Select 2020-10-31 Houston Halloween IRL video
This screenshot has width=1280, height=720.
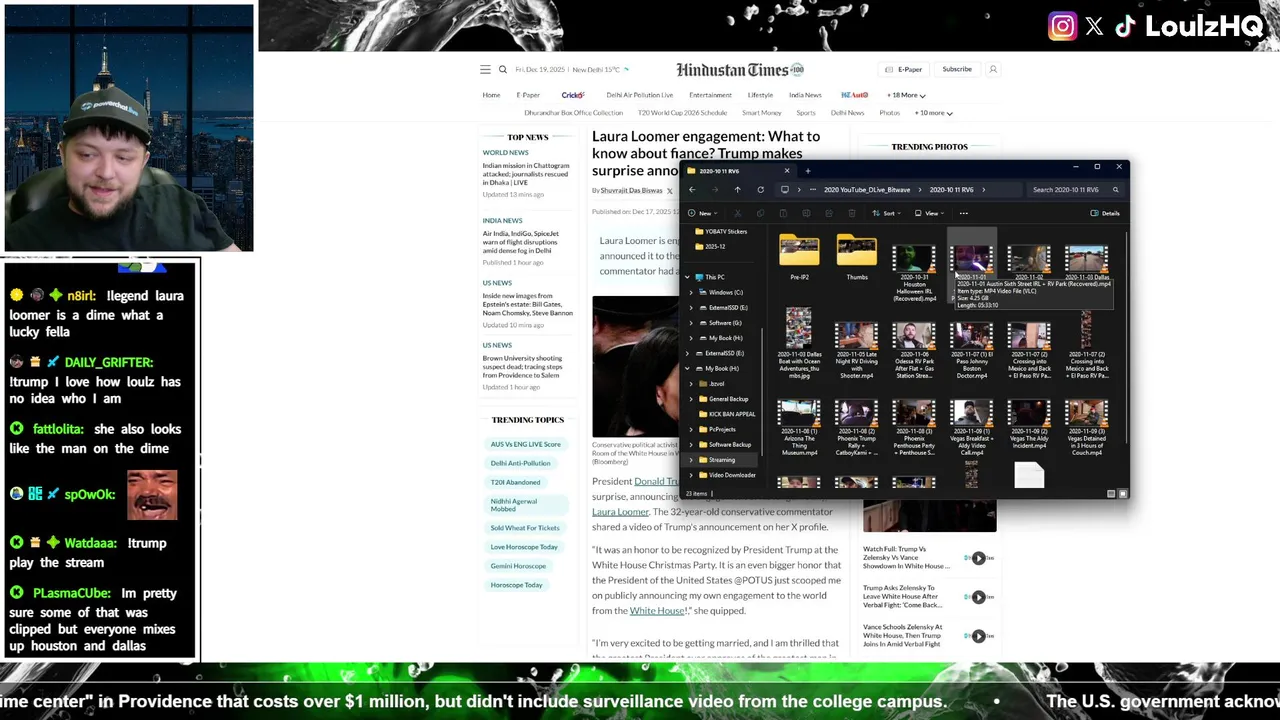click(914, 273)
